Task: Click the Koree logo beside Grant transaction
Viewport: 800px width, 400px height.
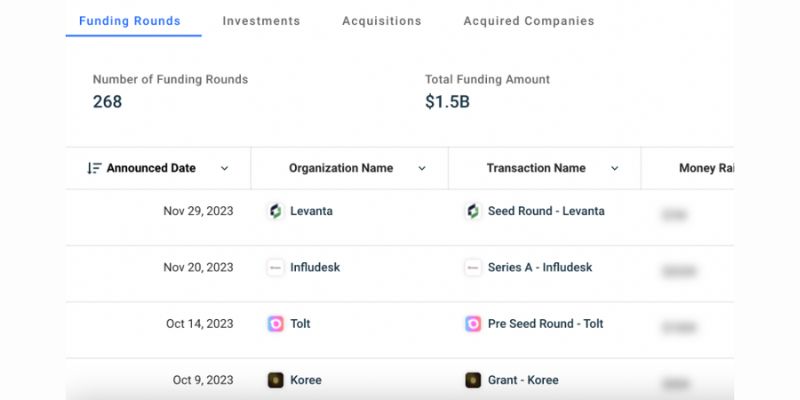Action: (x=473, y=380)
